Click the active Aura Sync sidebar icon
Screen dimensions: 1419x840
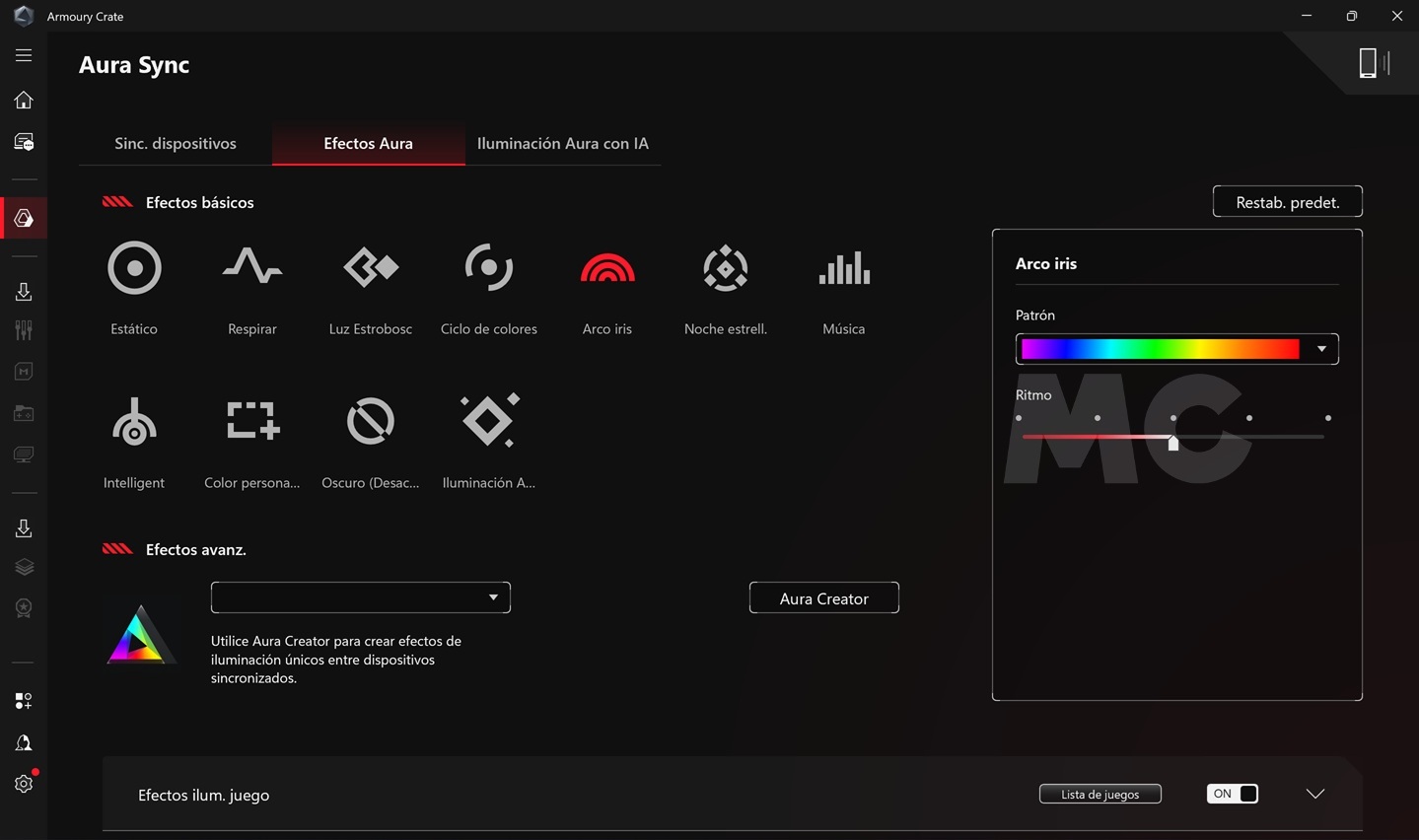pyautogui.click(x=24, y=218)
